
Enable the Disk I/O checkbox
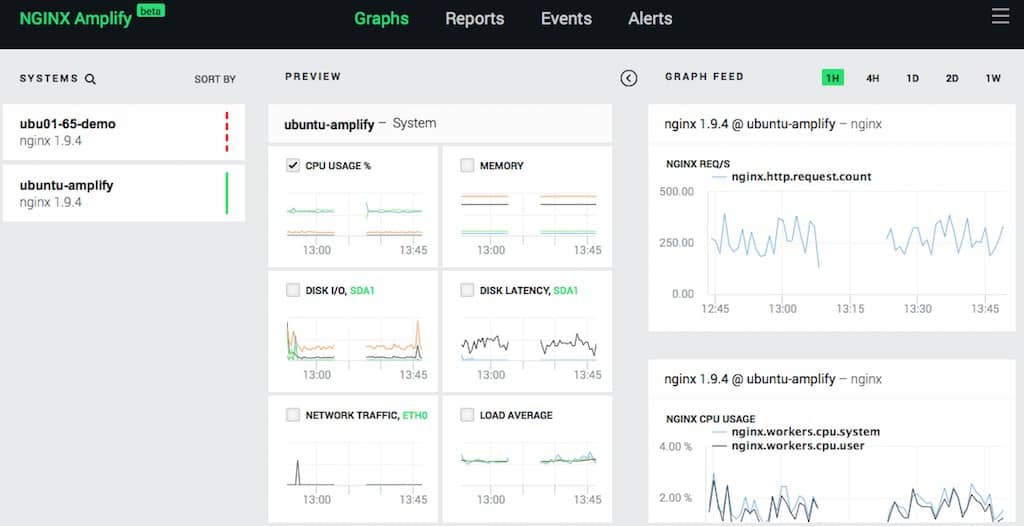293,290
